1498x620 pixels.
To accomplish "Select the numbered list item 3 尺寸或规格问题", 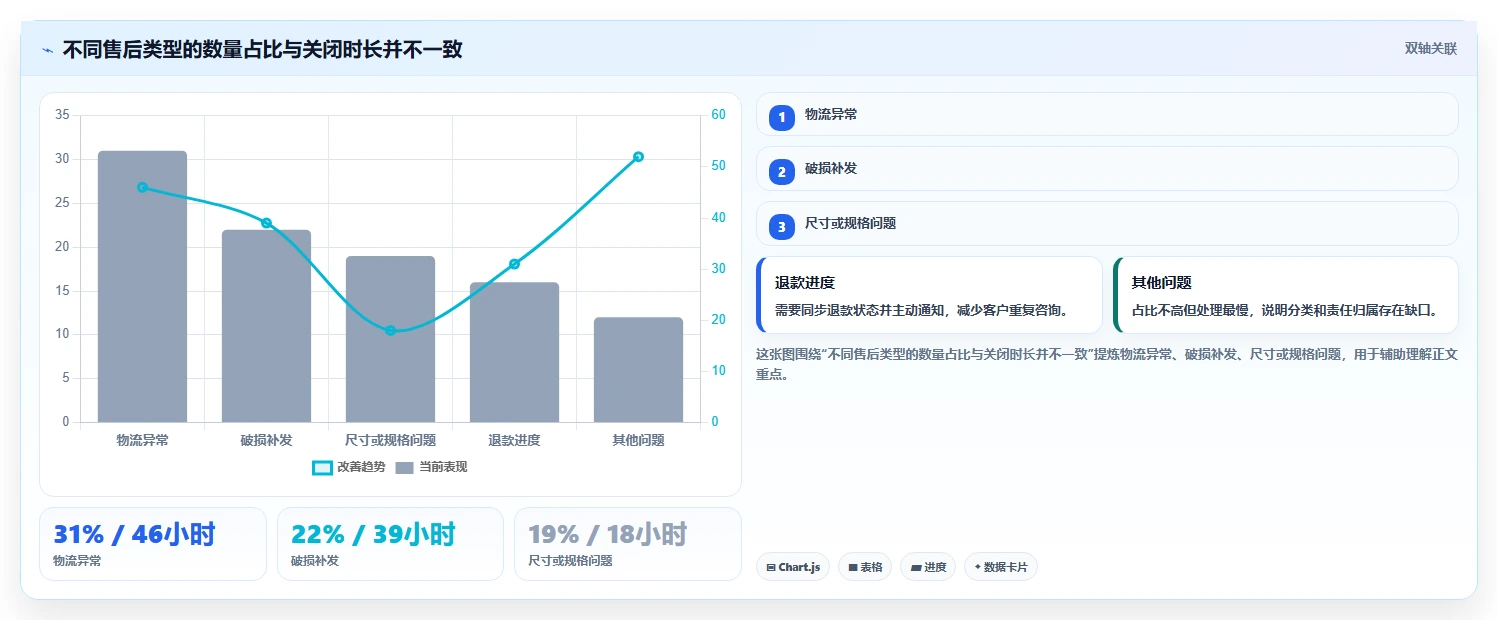I will [x=1107, y=224].
